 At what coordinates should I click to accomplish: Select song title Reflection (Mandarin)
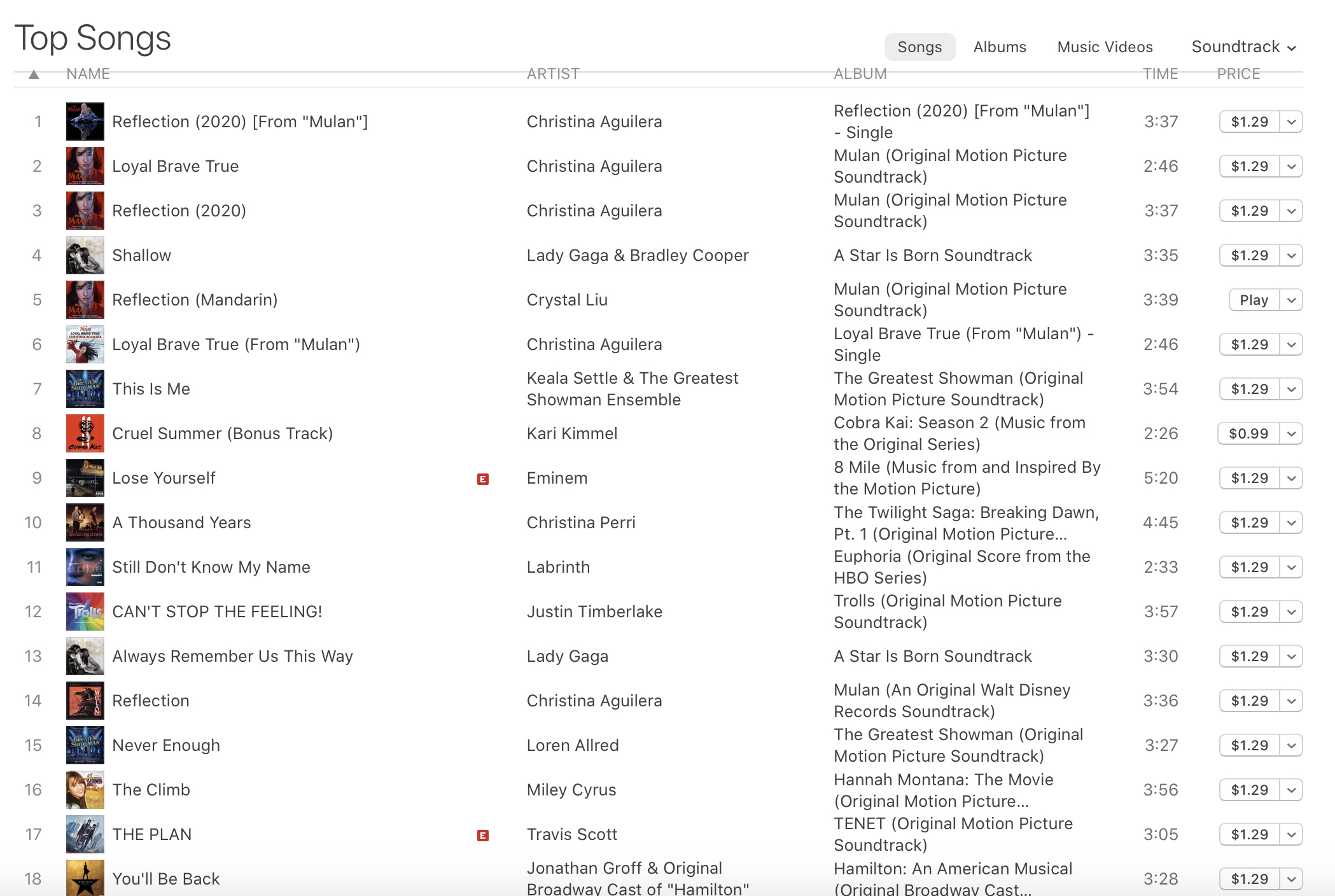(195, 300)
